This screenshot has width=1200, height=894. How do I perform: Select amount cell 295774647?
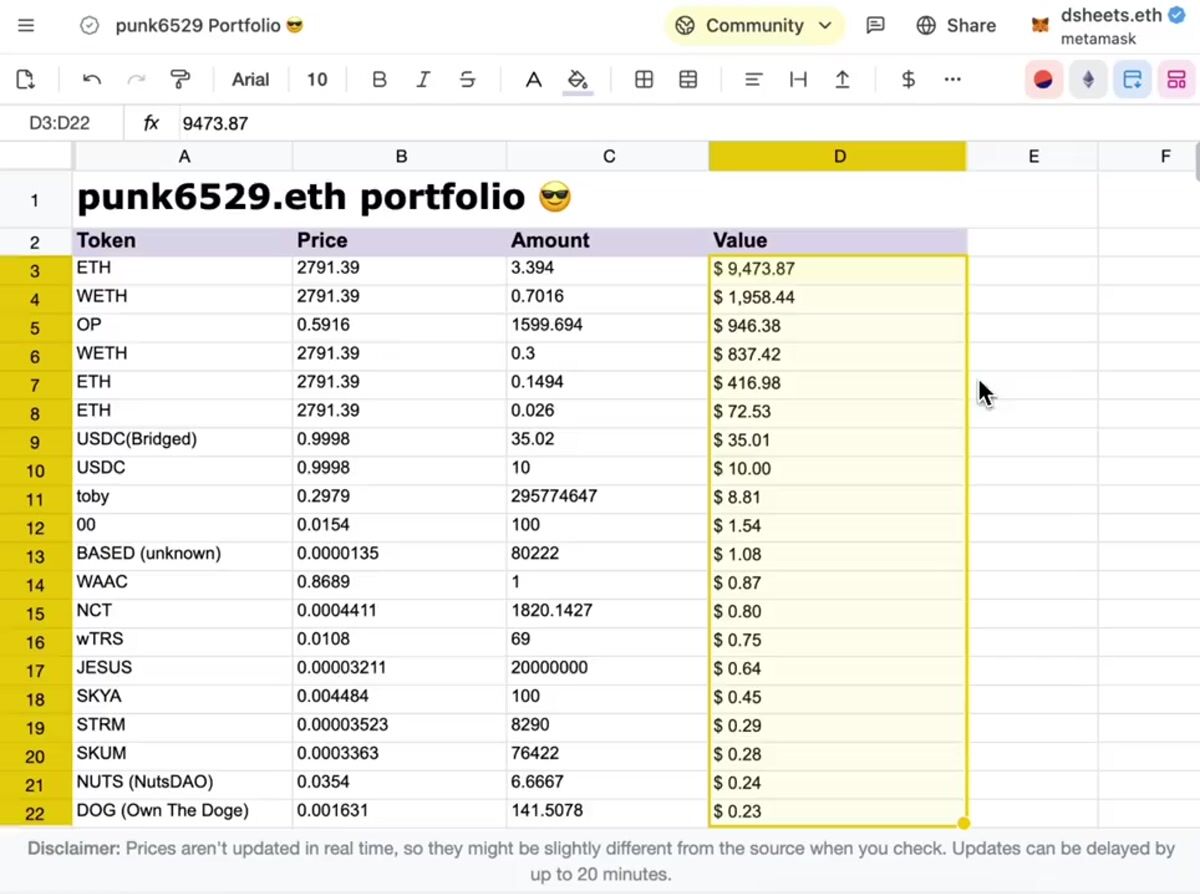click(x=608, y=497)
